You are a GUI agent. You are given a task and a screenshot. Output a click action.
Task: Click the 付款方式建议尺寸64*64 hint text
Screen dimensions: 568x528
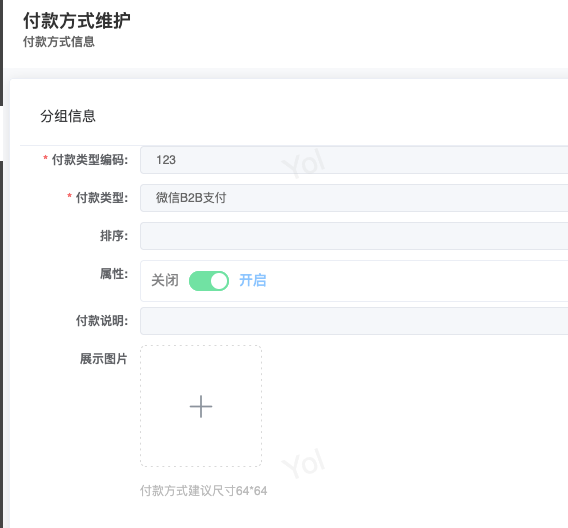point(204,491)
